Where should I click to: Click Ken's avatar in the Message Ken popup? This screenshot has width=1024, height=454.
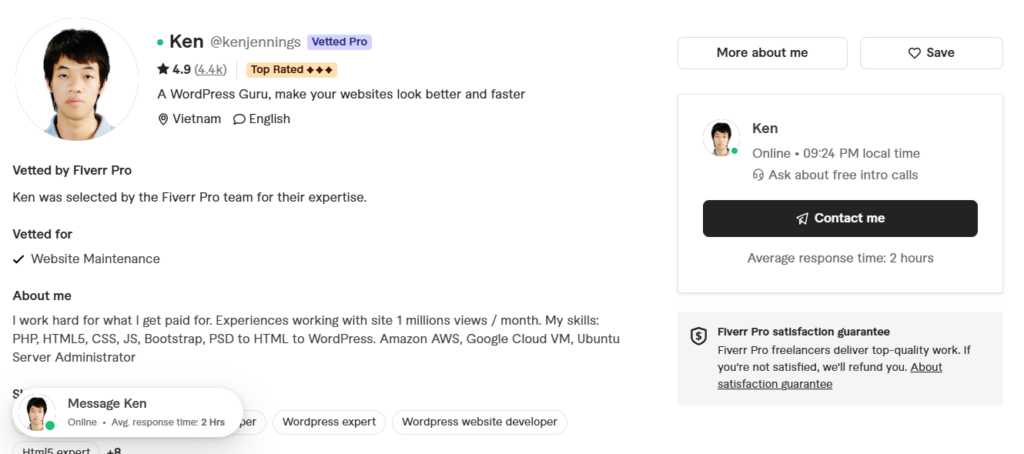pos(37,413)
